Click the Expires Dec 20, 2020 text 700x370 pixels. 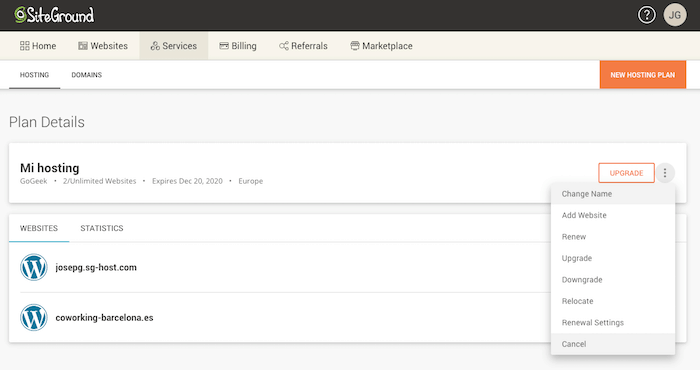click(x=187, y=181)
